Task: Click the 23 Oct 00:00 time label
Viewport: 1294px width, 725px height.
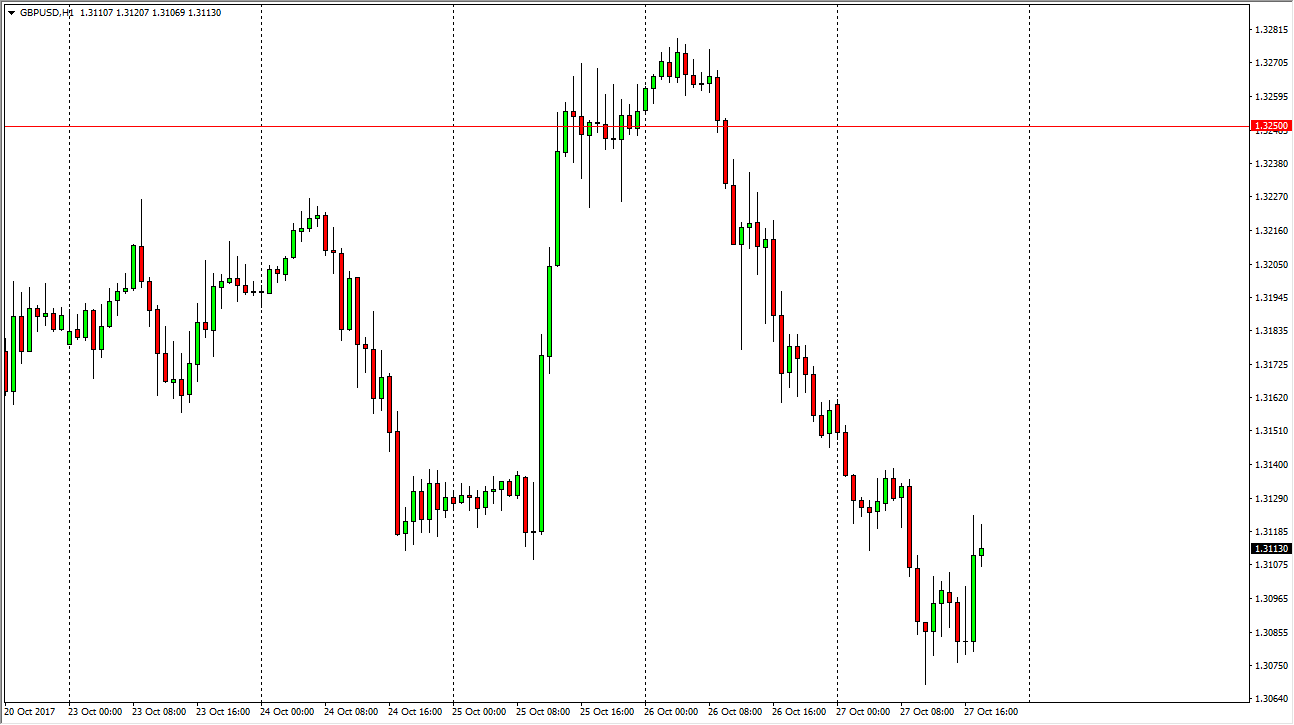Action: [x=96, y=712]
